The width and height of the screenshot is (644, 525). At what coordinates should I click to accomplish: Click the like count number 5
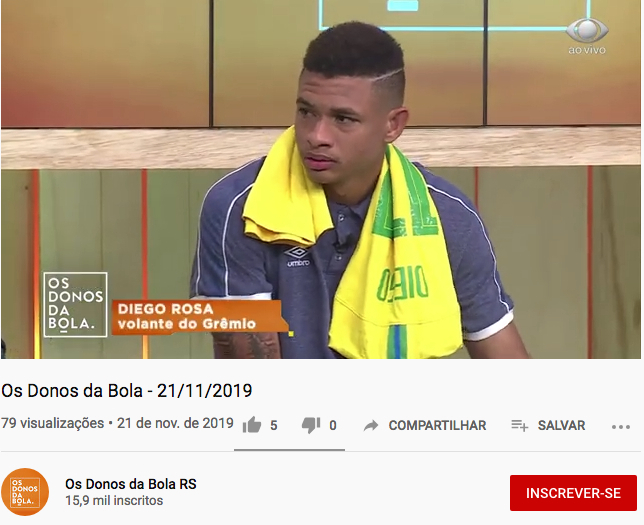[274, 426]
